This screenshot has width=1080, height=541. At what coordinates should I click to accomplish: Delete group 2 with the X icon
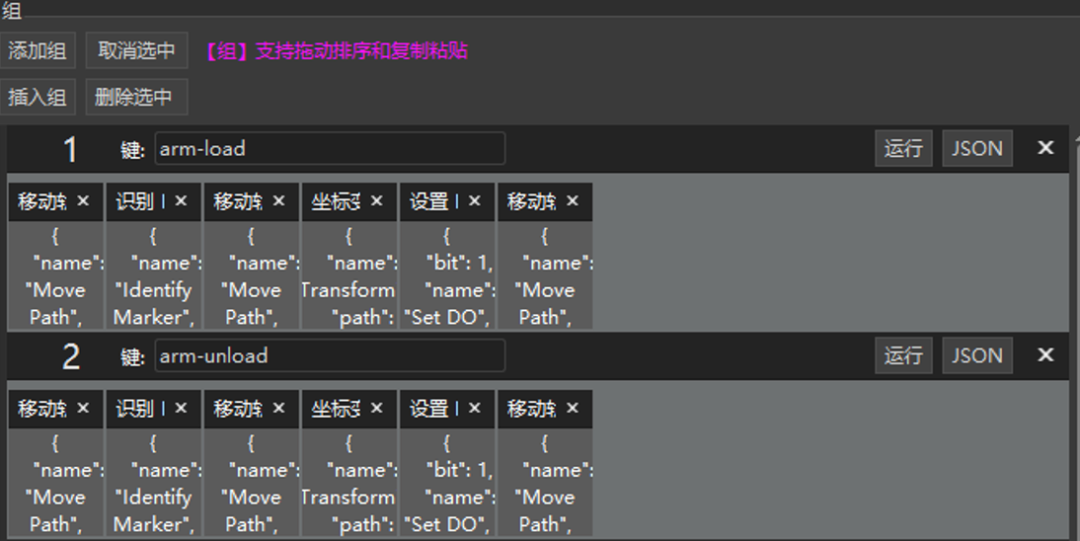pyautogui.click(x=1045, y=355)
